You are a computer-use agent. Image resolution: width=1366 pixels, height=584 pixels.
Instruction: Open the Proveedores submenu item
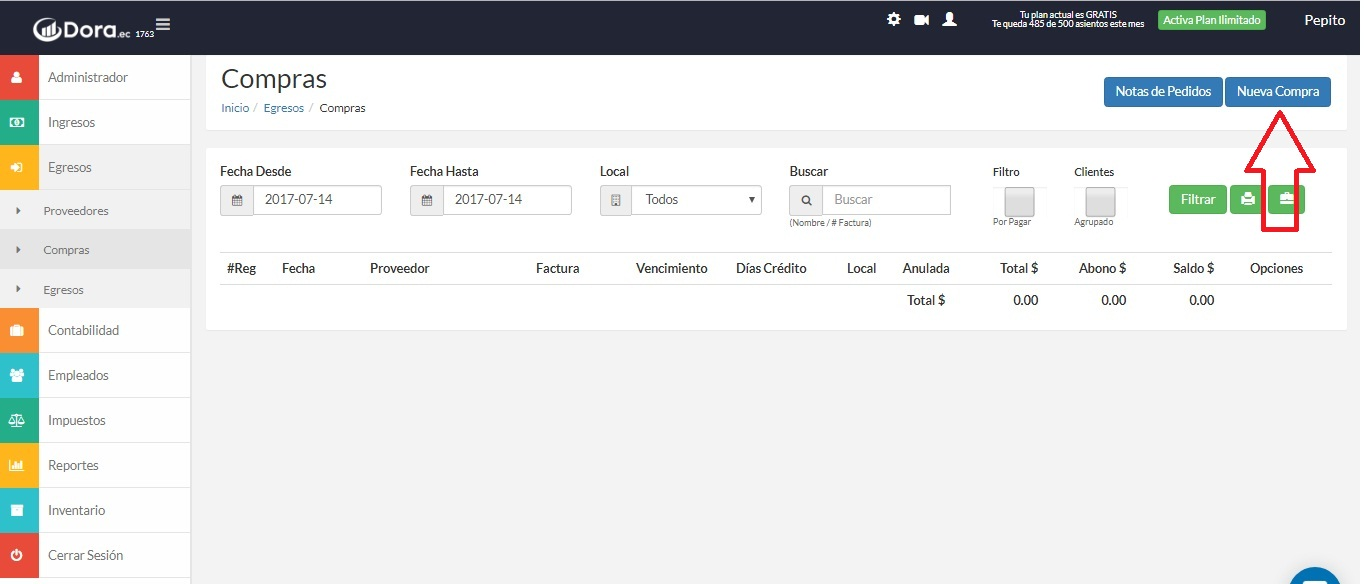tap(95, 211)
